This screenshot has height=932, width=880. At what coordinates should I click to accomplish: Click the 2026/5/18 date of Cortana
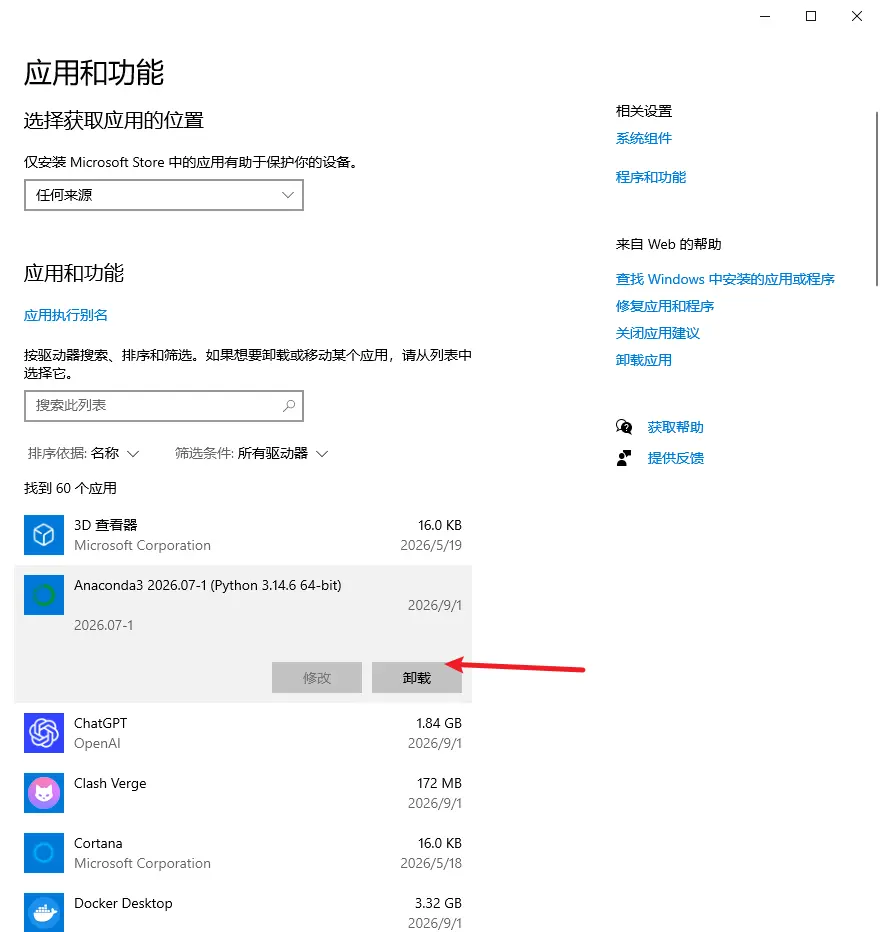tap(431, 863)
